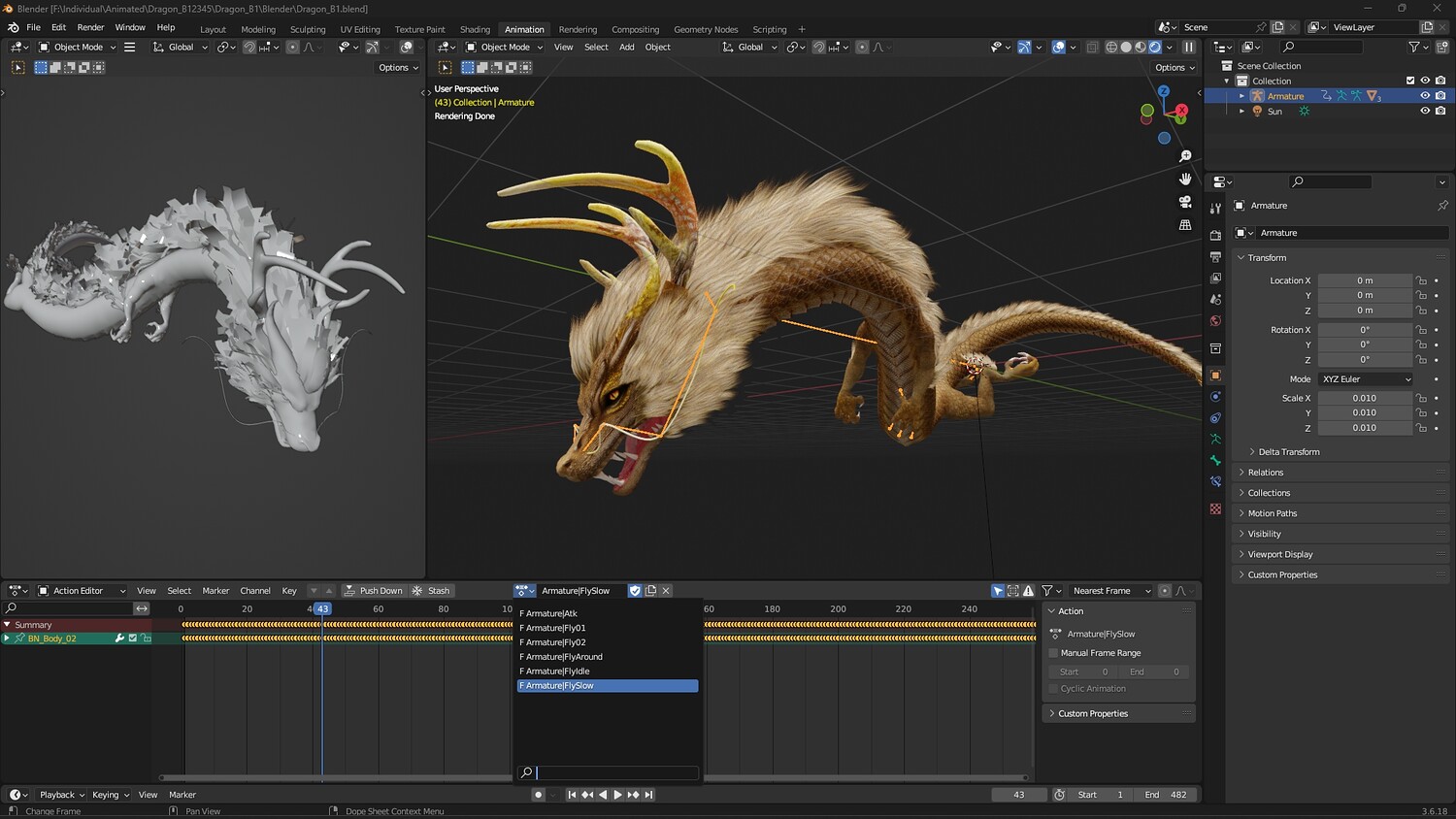
Task: Click the Push Down button
Action: tap(373, 591)
